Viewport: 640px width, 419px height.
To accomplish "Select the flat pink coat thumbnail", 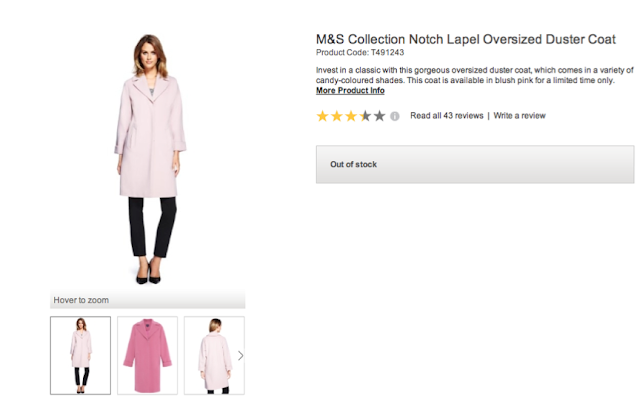I will 147,355.
